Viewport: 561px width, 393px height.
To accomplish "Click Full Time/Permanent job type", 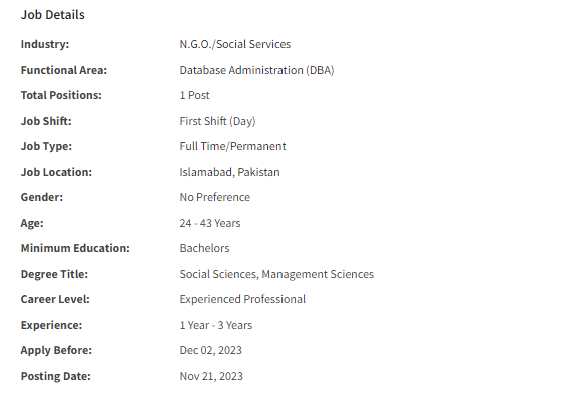I will (233, 146).
